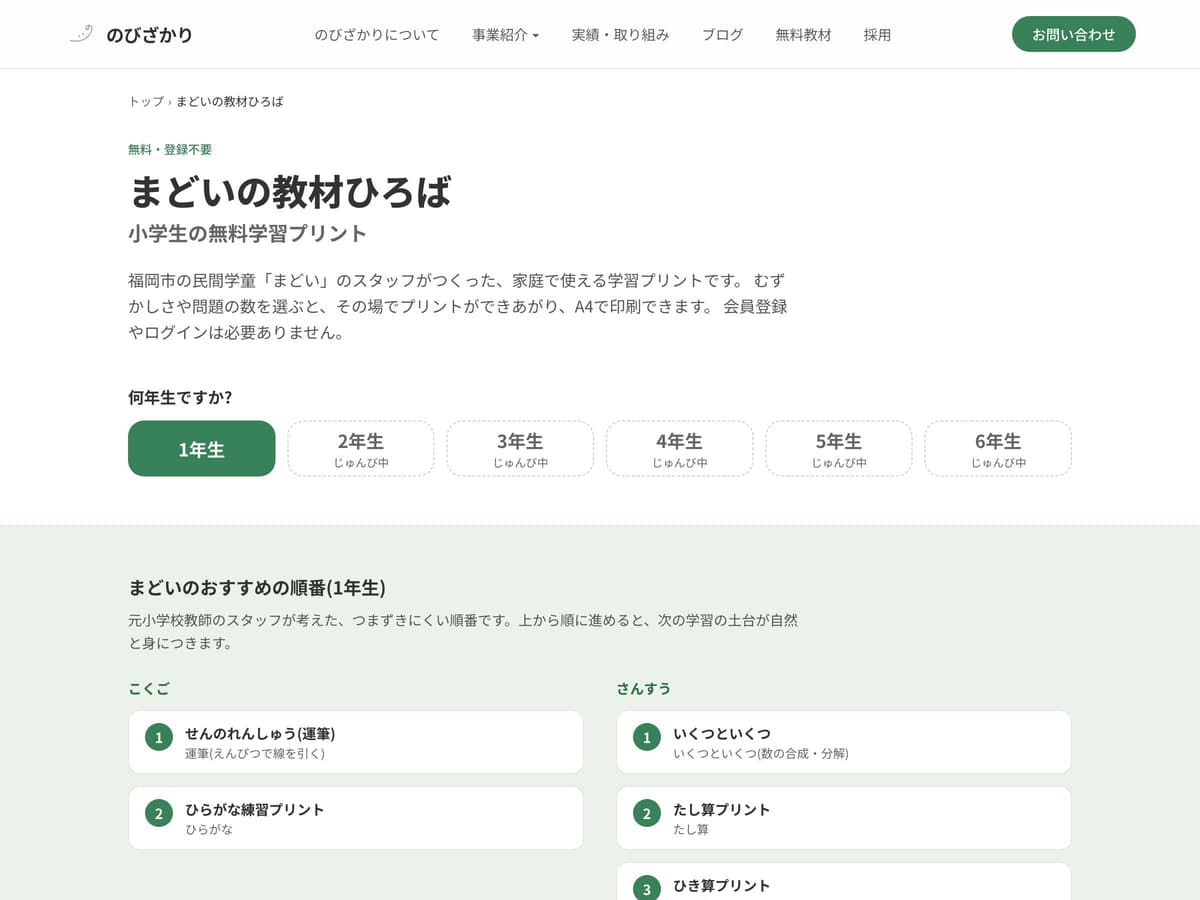Click the こくご section heading
The height and width of the screenshot is (900, 1200).
[x=149, y=689]
